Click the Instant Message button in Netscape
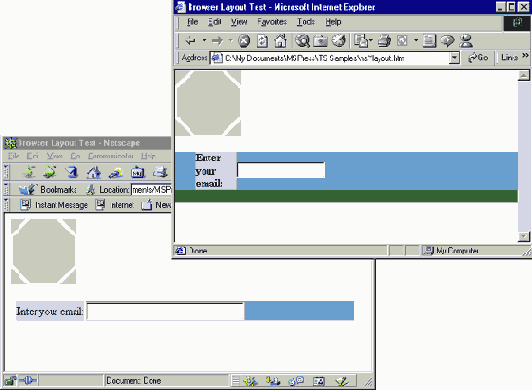Image resolution: width=532 pixels, height=390 pixels. click(54, 205)
